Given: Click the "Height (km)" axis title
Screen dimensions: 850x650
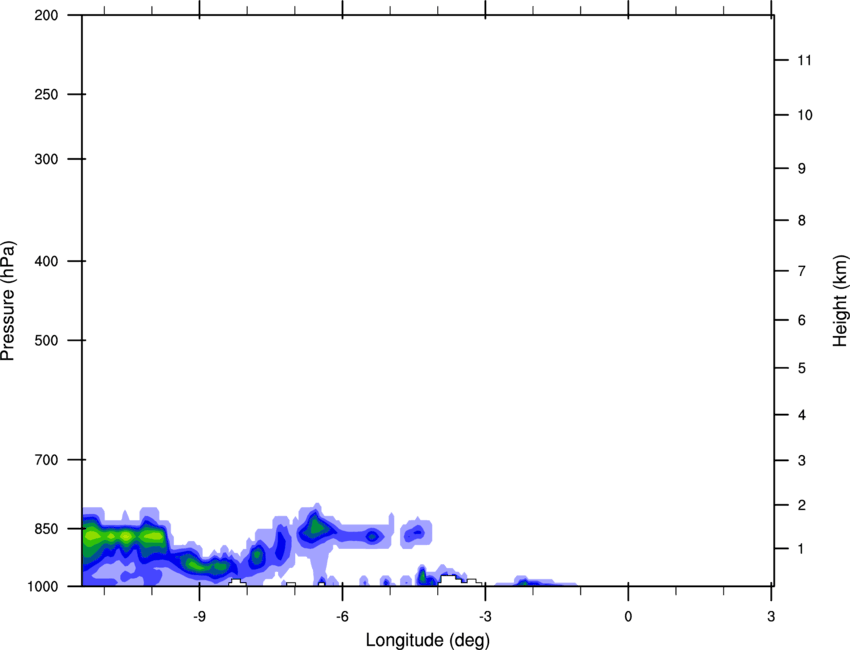Looking at the screenshot, I should pos(840,301).
